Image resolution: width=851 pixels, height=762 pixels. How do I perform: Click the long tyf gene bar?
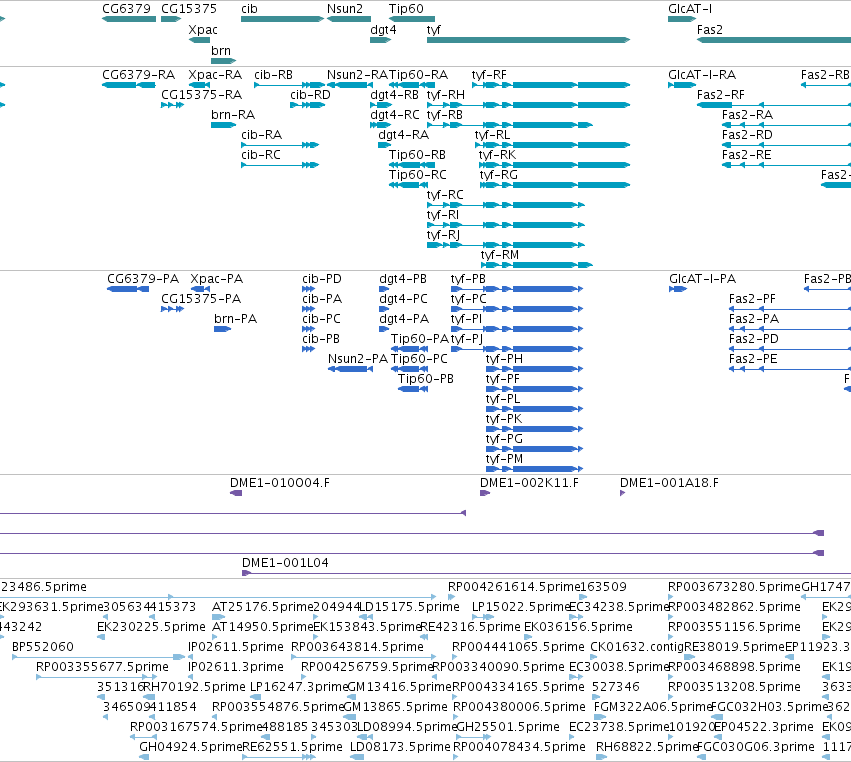[529, 40]
